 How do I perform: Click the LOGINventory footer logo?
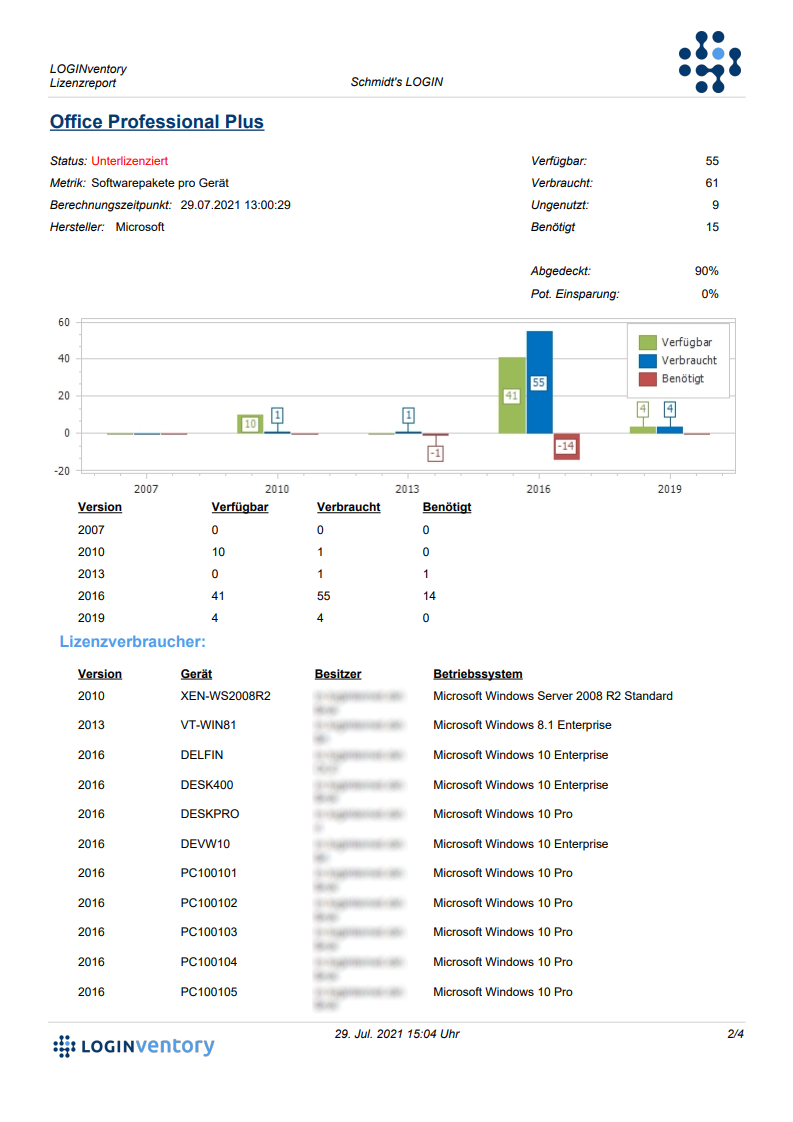coord(134,1046)
